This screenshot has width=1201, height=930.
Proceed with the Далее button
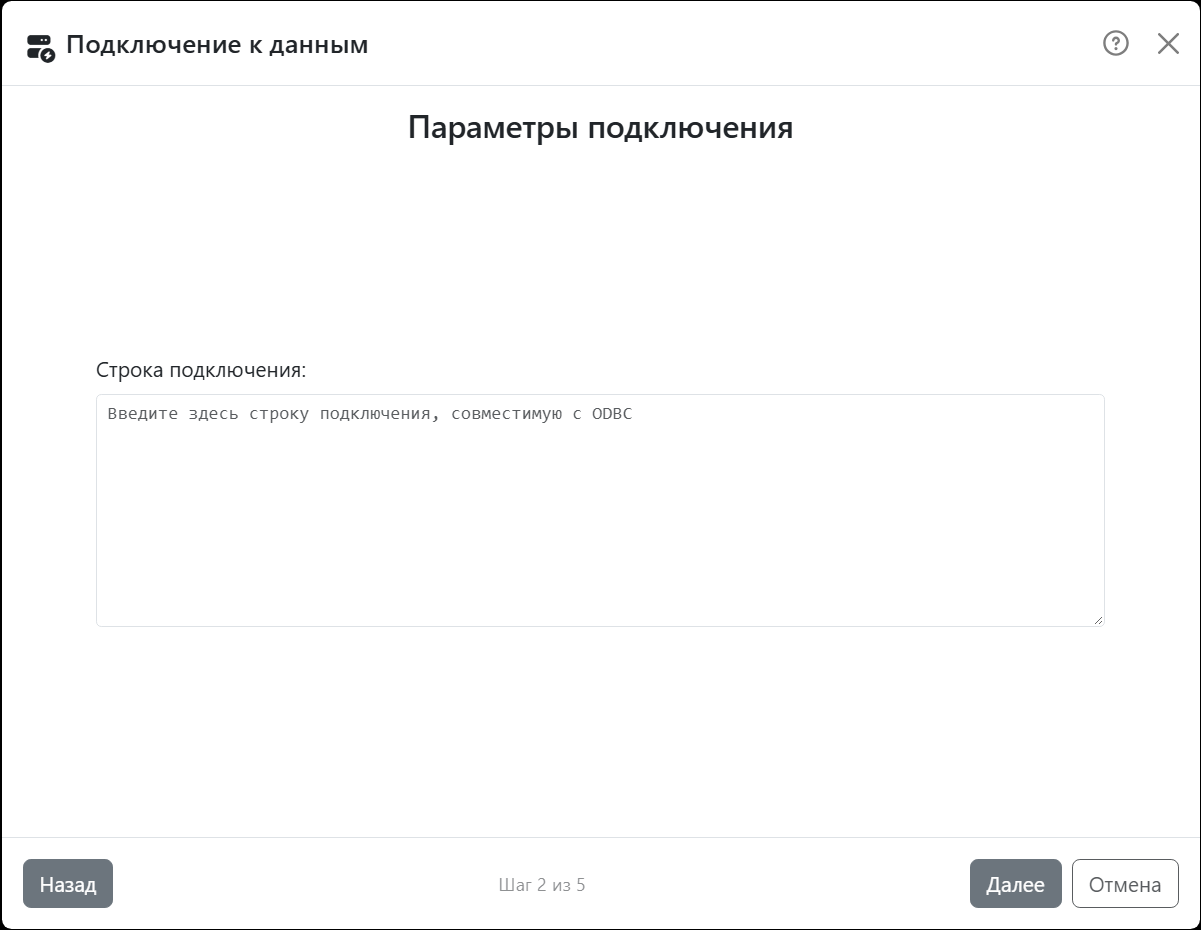coord(1015,884)
